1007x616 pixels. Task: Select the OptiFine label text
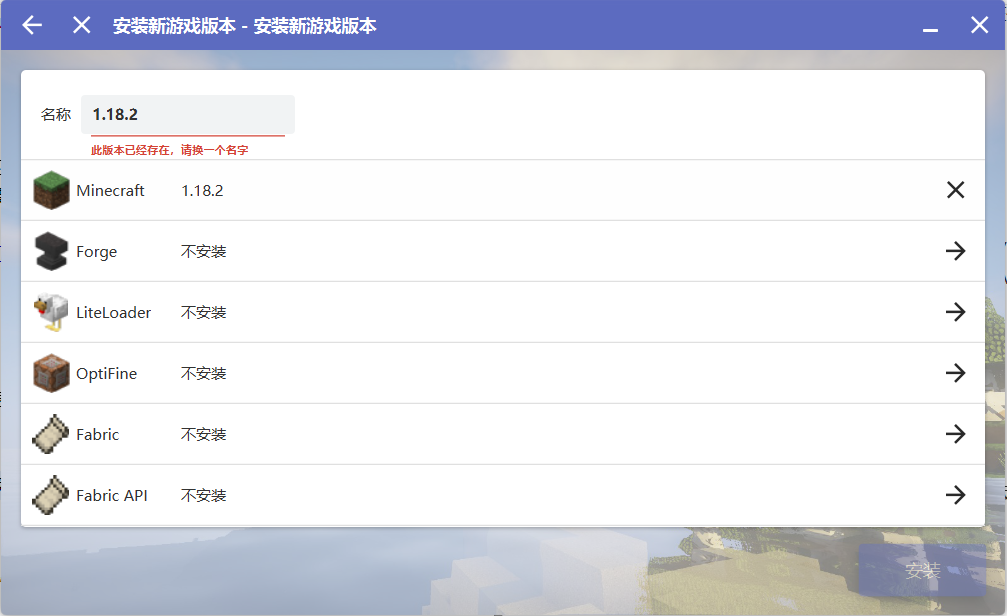(107, 374)
